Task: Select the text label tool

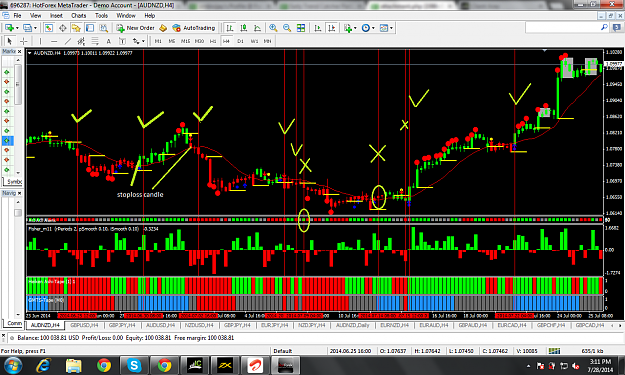Action: [x=122, y=41]
